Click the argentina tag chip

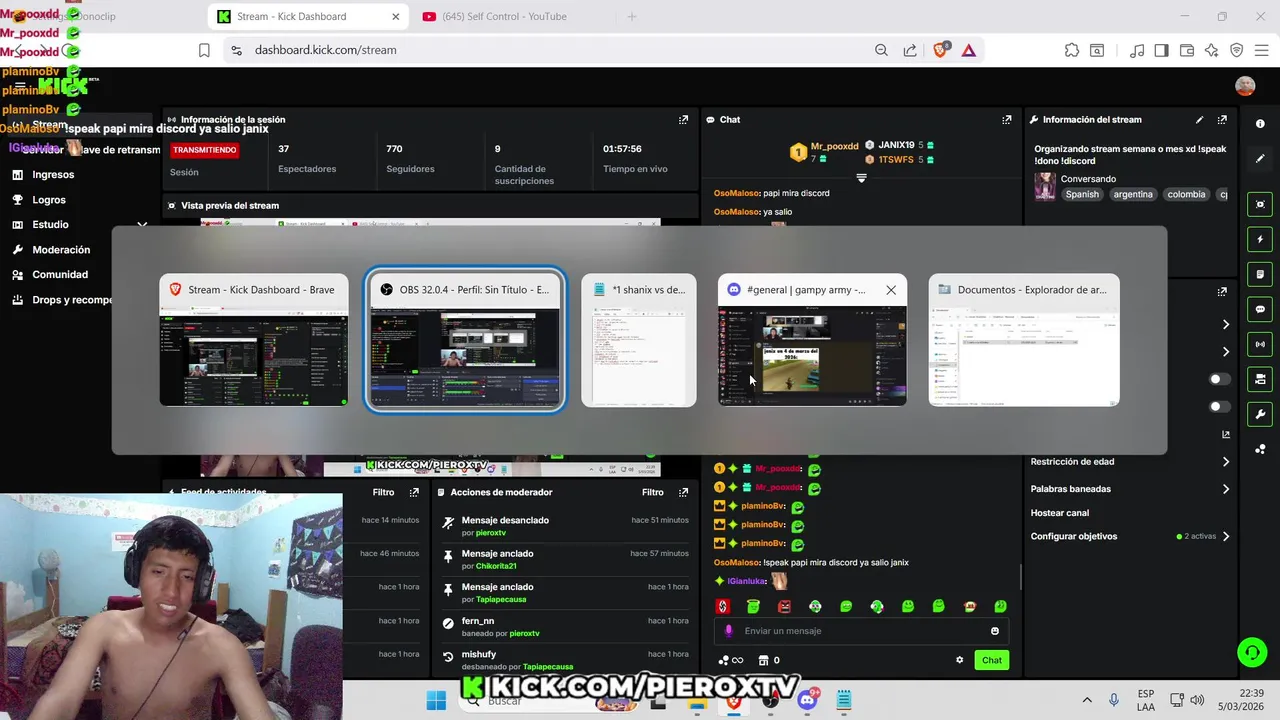[x=1133, y=194]
